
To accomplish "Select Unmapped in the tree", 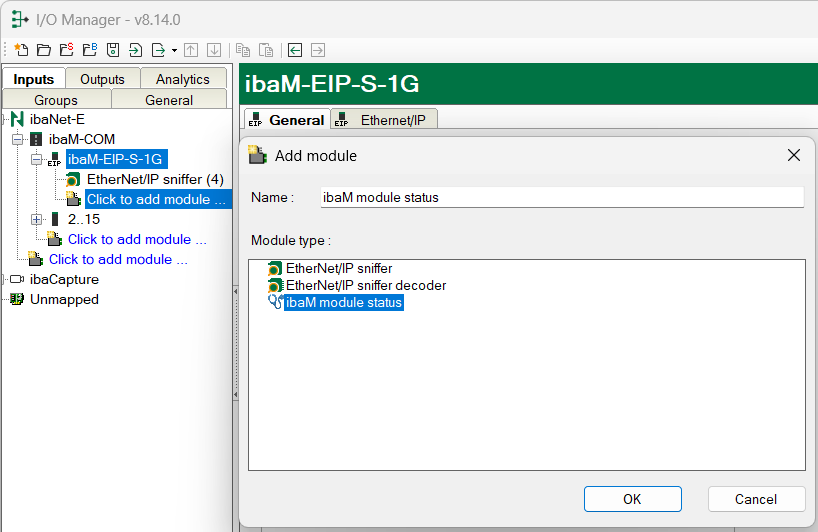I will pyautogui.click(x=64, y=299).
